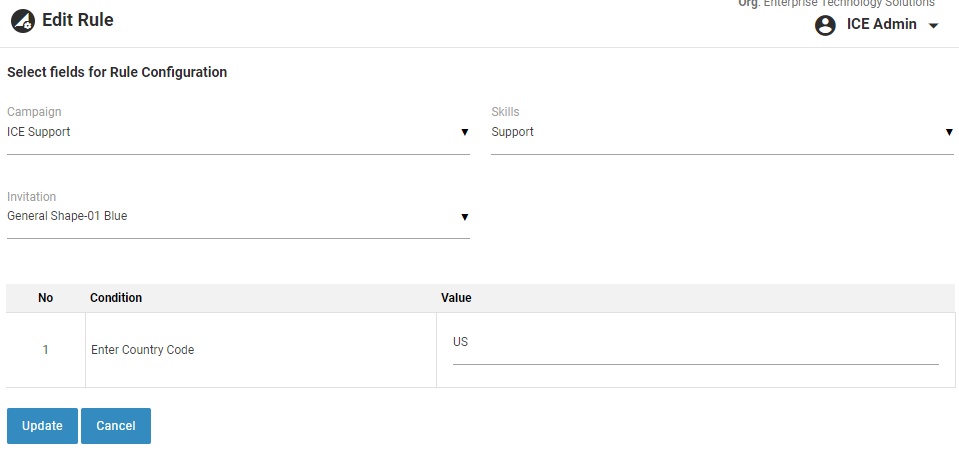This screenshot has width=959, height=458.
Task: Click the user avatar icon
Action: pos(825,25)
